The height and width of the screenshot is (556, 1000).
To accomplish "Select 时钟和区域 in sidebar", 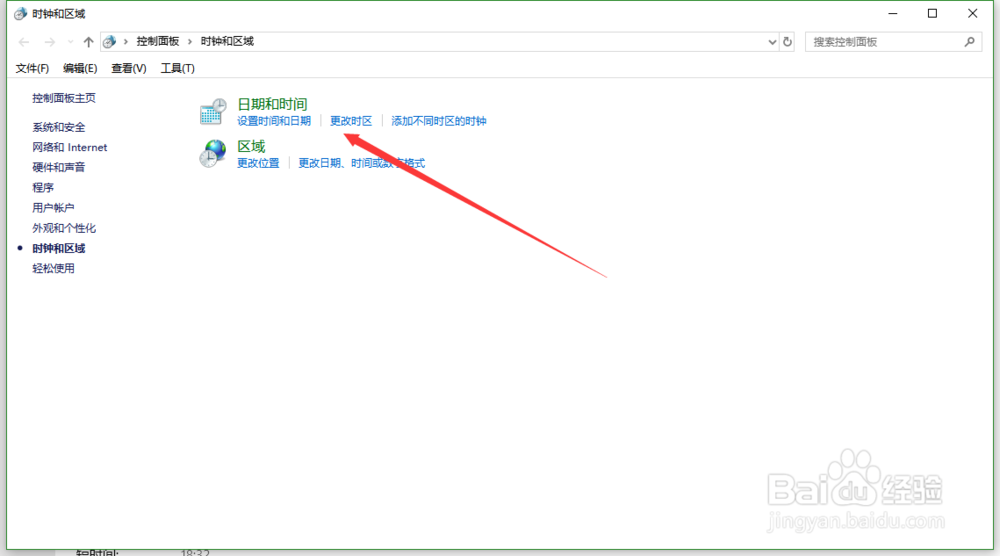I will click(59, 248).
